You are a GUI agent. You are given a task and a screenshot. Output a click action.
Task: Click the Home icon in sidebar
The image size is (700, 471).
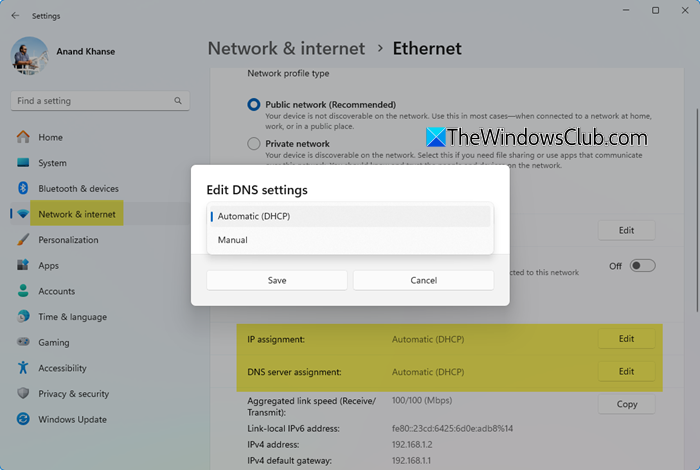tap(23, 137)
